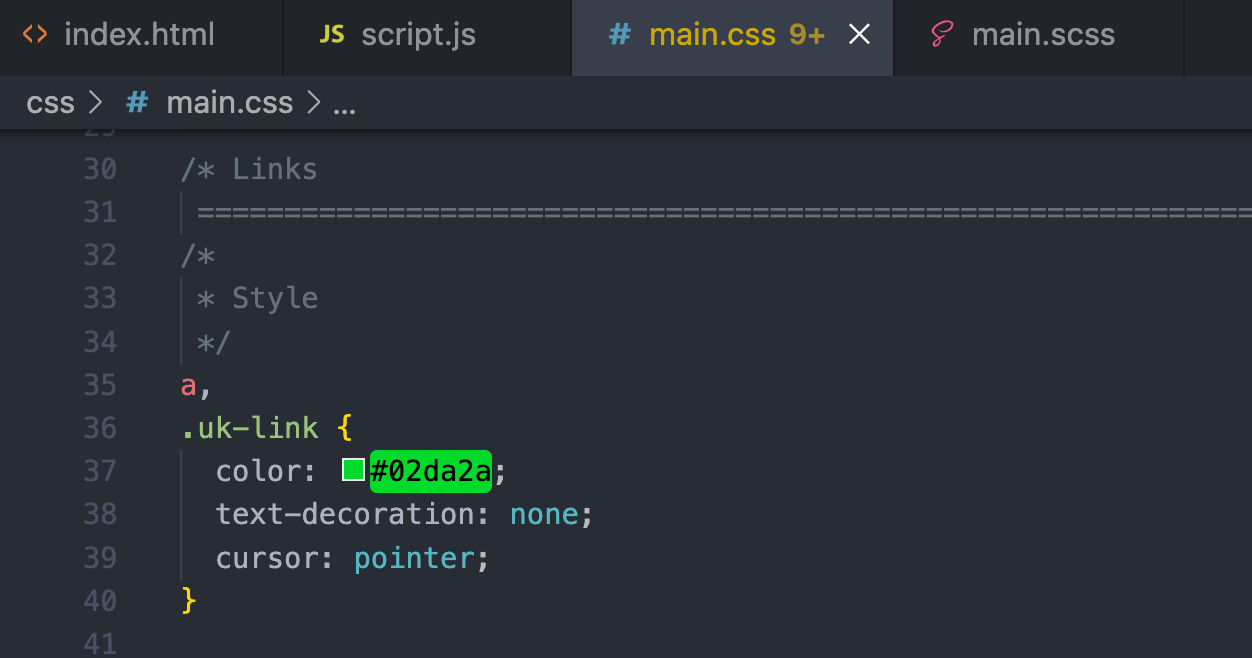Place cursor on the .uk-link selector
The width and height of the screenshot is (1252, 658).
pos(249,428)
